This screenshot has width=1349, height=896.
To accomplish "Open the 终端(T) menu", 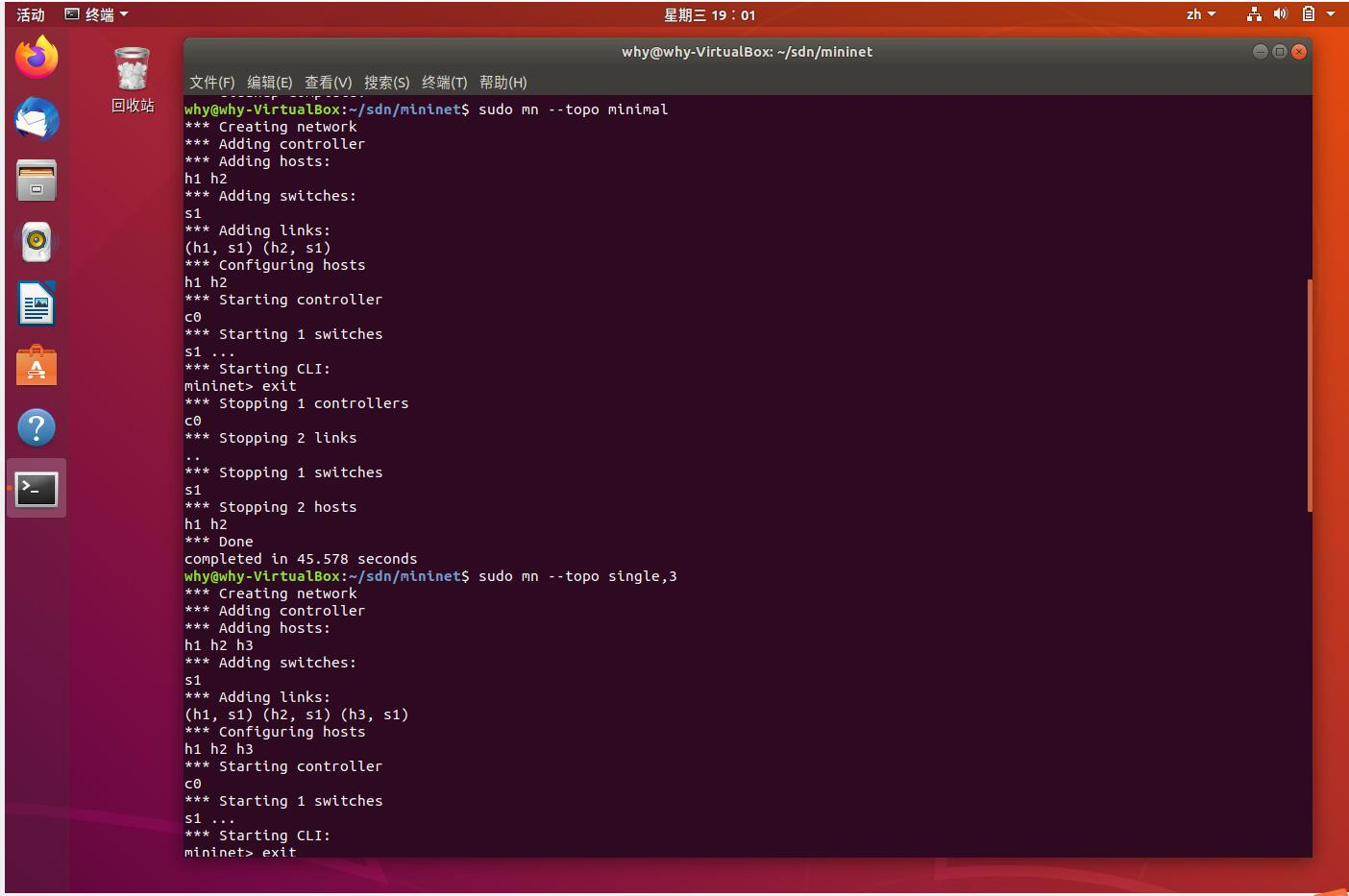I will click(x=444, y=83).
